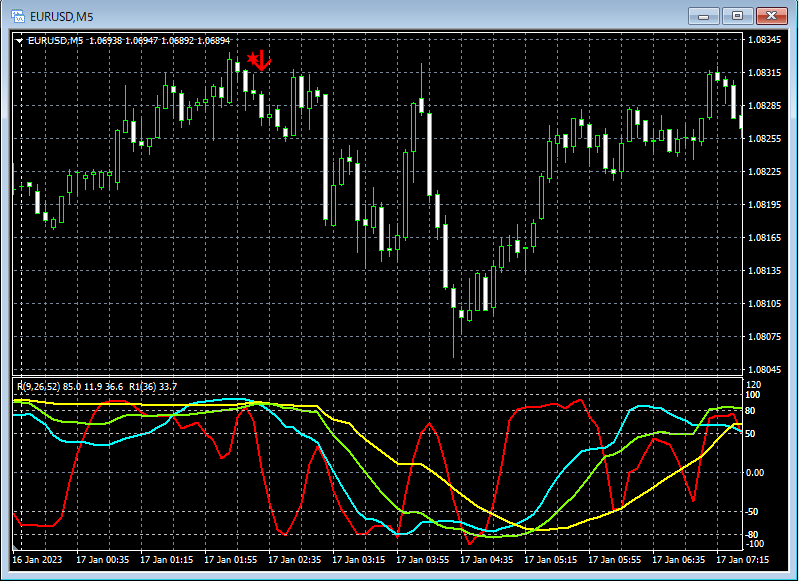Click the 17 Jan 07:15 time label
The width and height of the screenshot is (800, 581).
click(743, 560)
